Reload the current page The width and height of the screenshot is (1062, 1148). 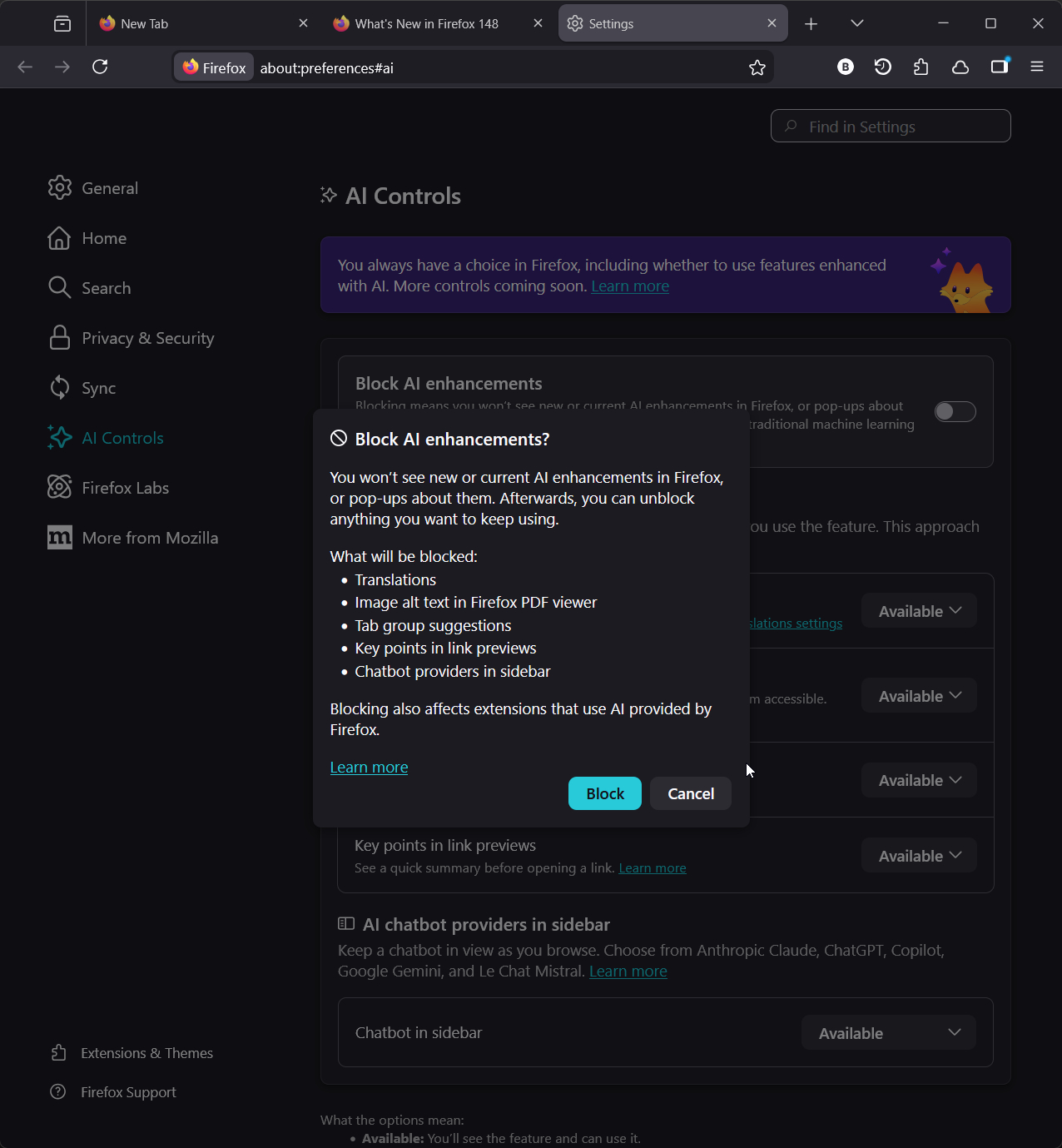tap(100, 67)
